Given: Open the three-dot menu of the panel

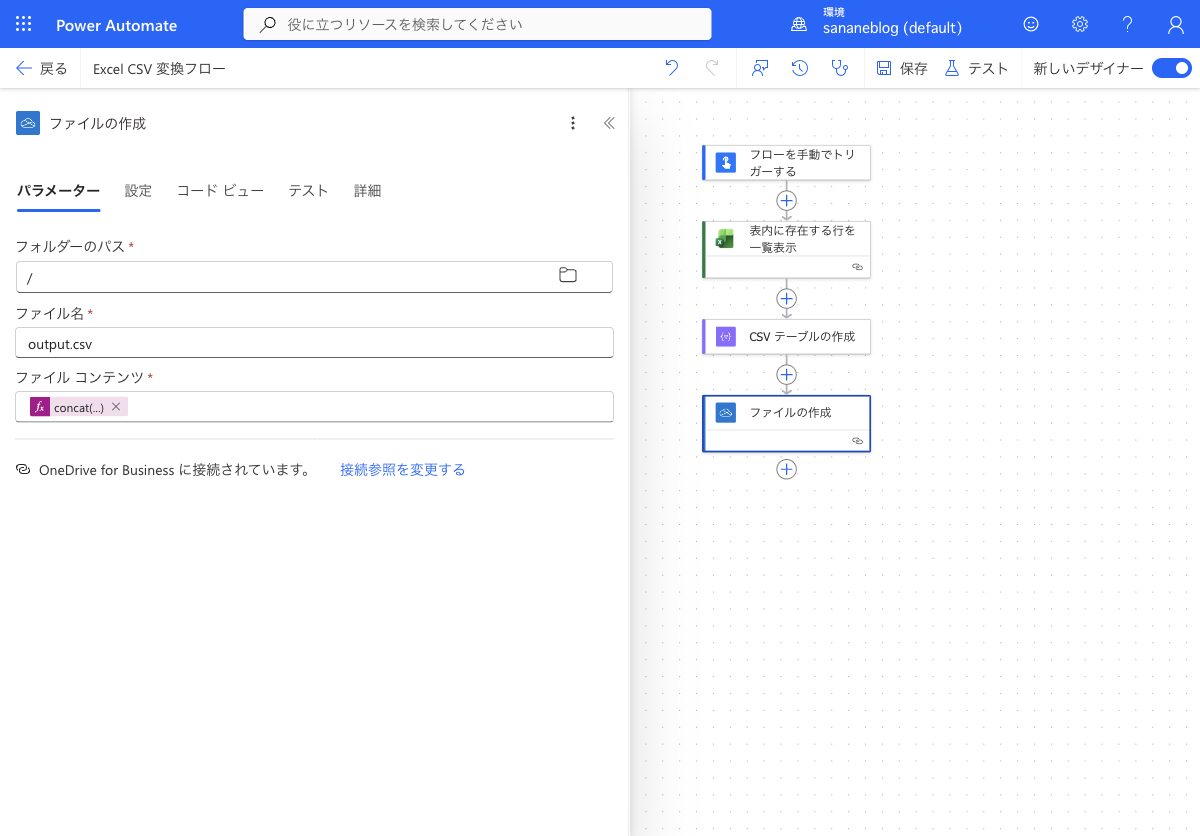Looking at the screenshot, I should point(573,123).
